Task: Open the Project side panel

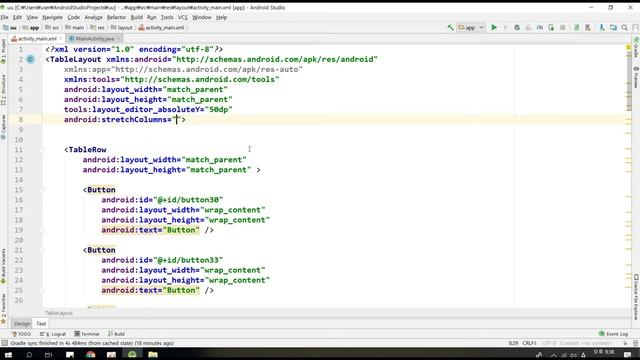Action: [x=3, y=51]
